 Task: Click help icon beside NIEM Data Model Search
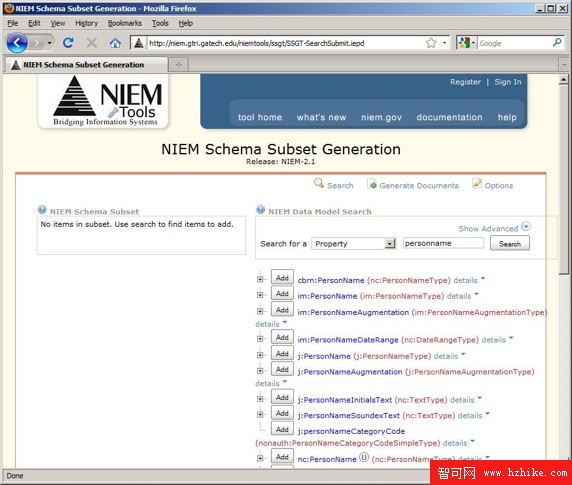coord(260,209)
